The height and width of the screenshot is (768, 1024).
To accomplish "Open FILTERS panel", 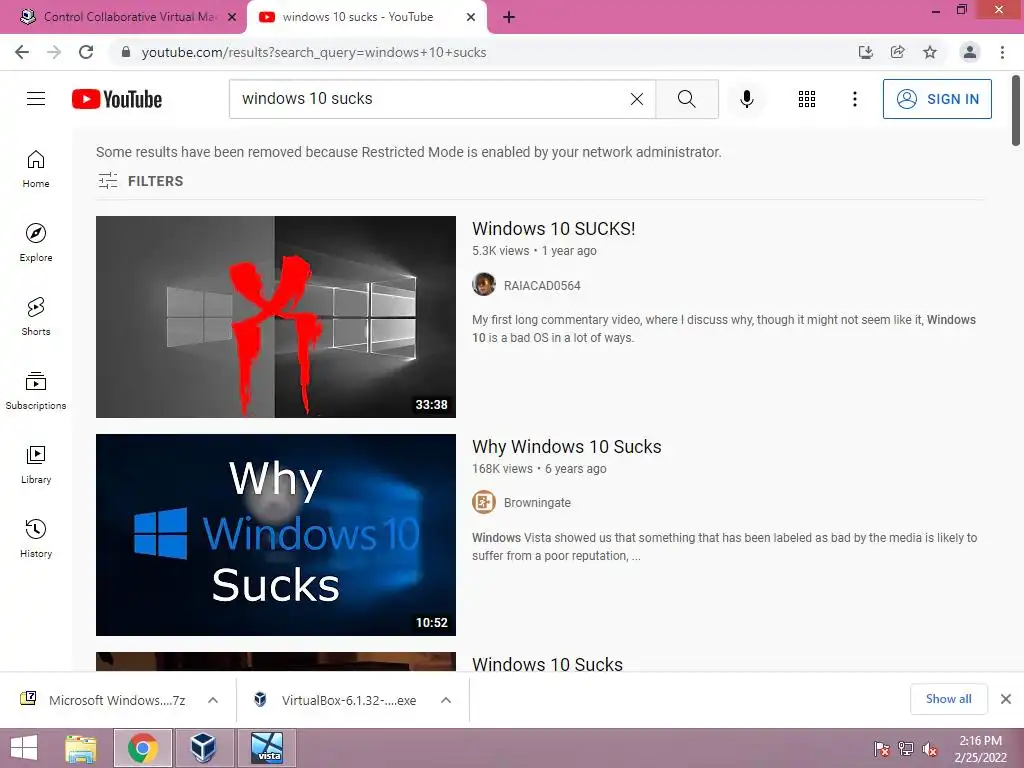I will [140, 181].
